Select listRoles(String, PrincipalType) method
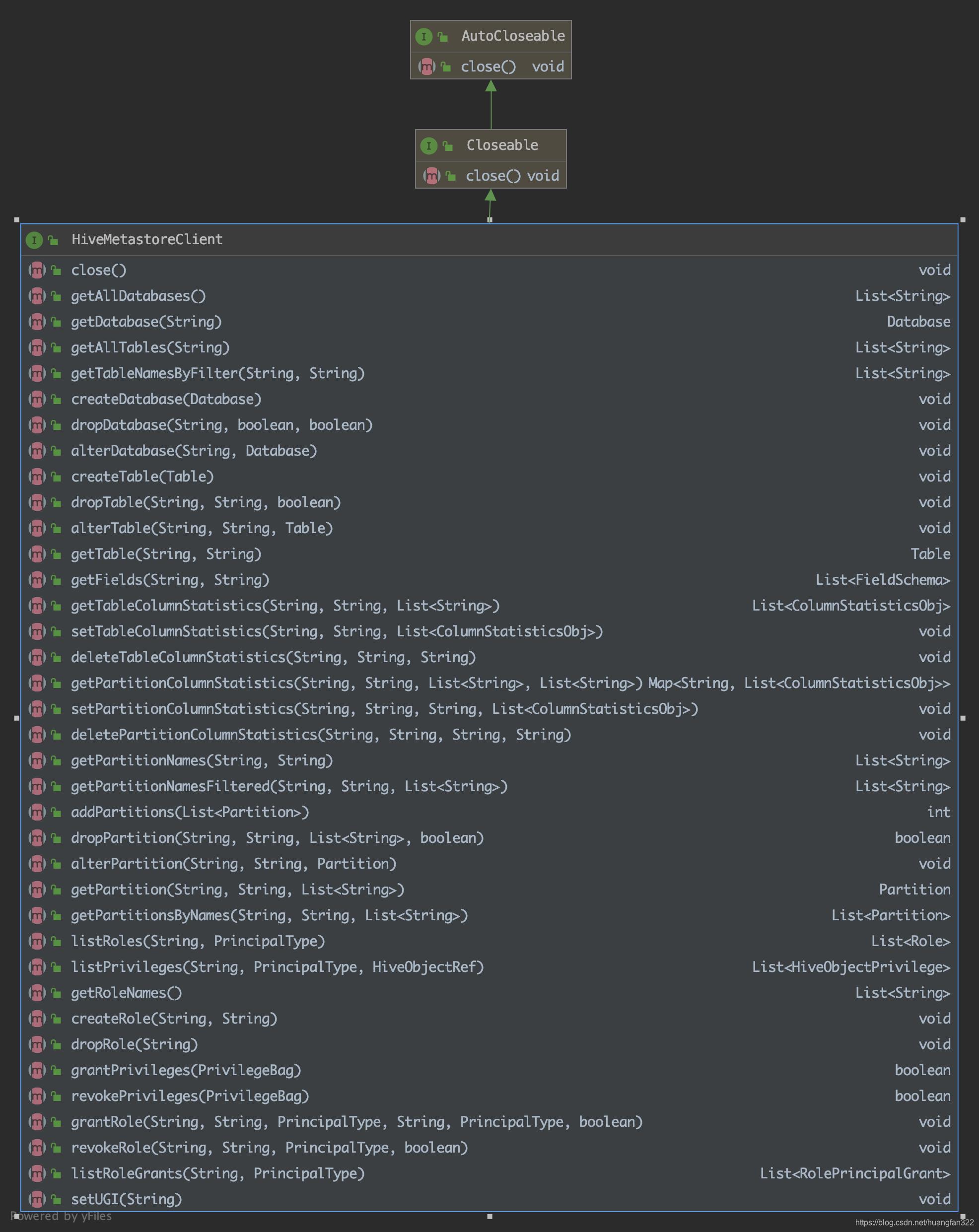979x1232 pixels. (198, 941)
